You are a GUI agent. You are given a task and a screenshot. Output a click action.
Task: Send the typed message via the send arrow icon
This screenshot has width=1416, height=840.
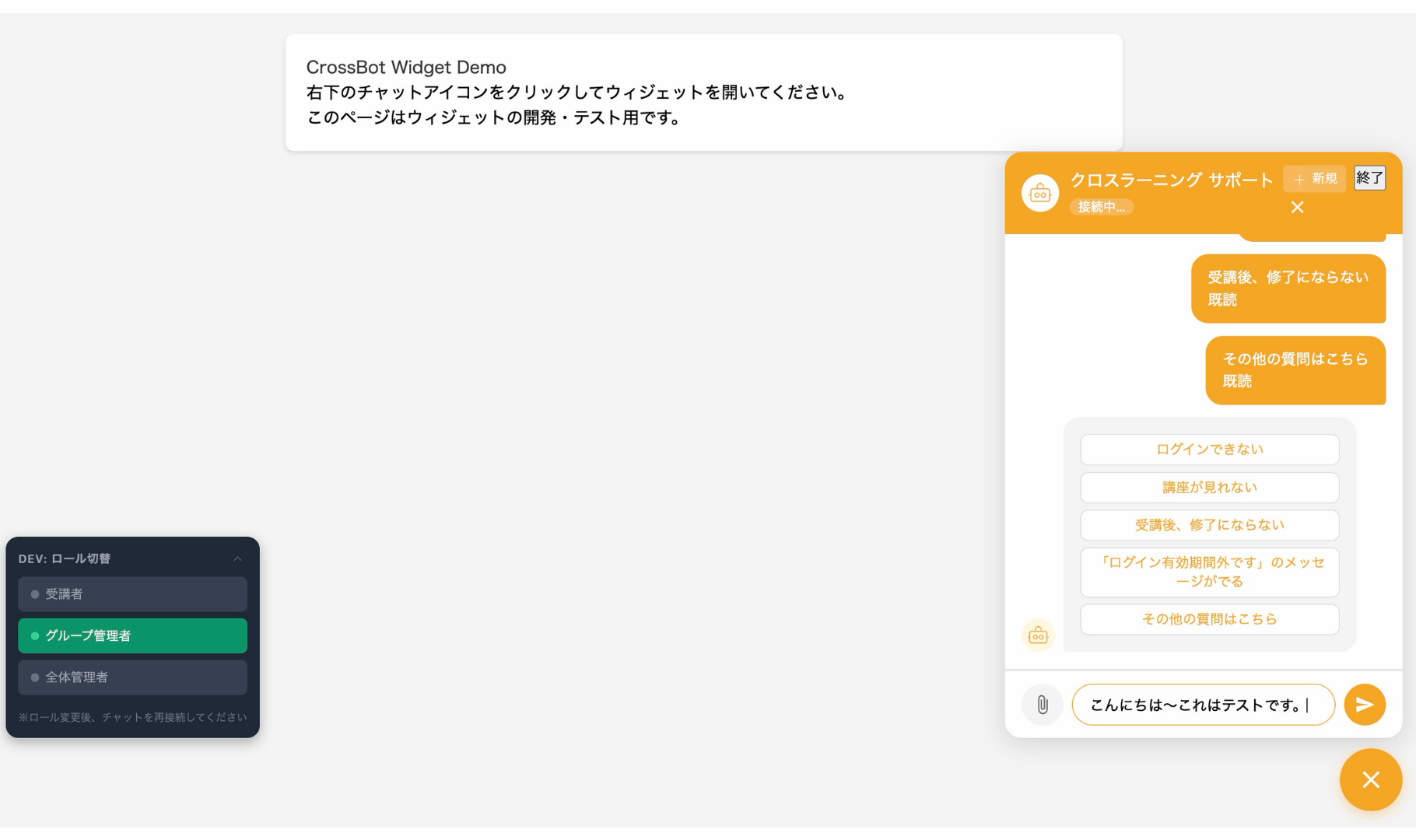point(1365,705)
